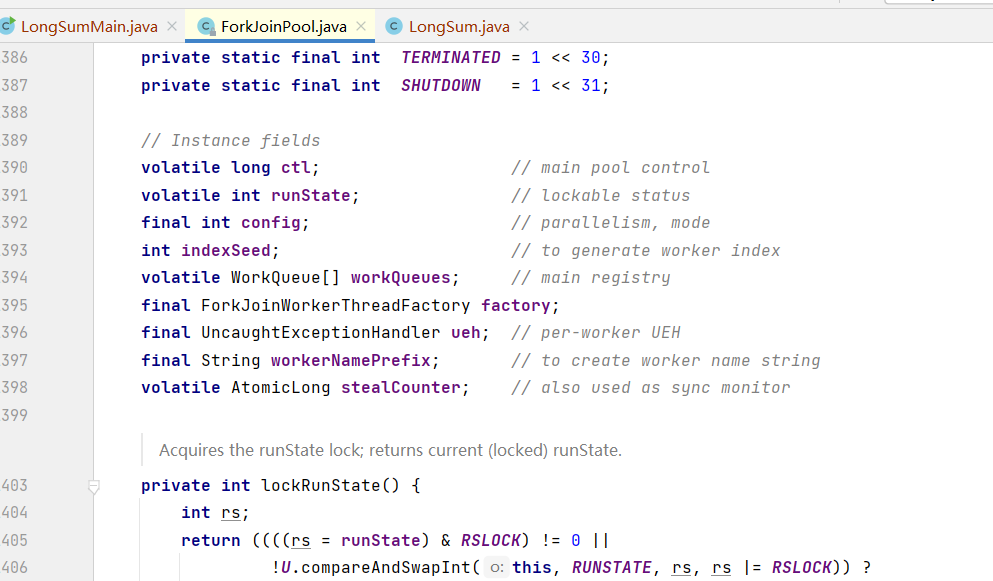Click the indexSeed field name

(225, 251)
